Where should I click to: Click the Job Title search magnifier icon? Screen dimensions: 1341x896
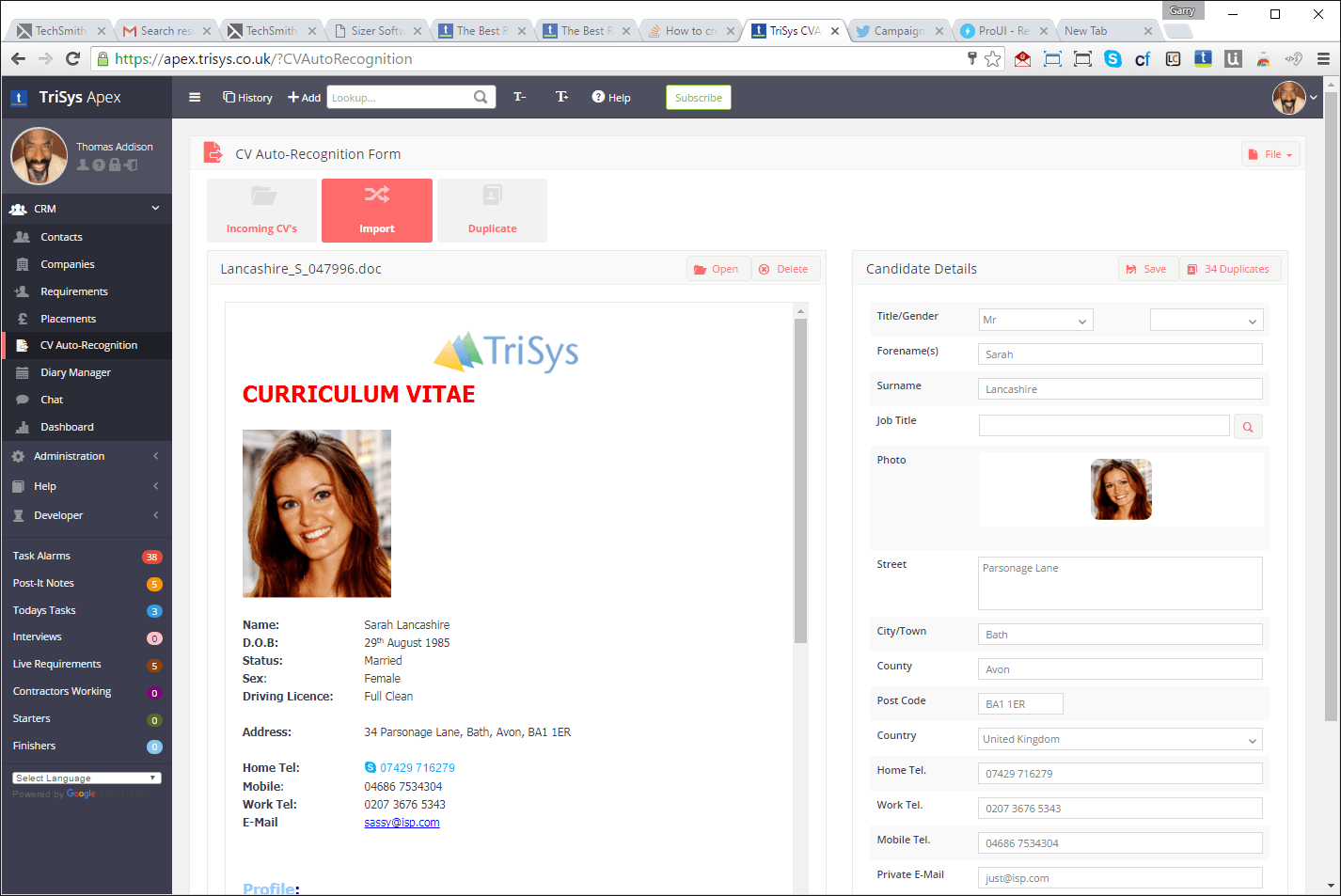point(1247,427)
